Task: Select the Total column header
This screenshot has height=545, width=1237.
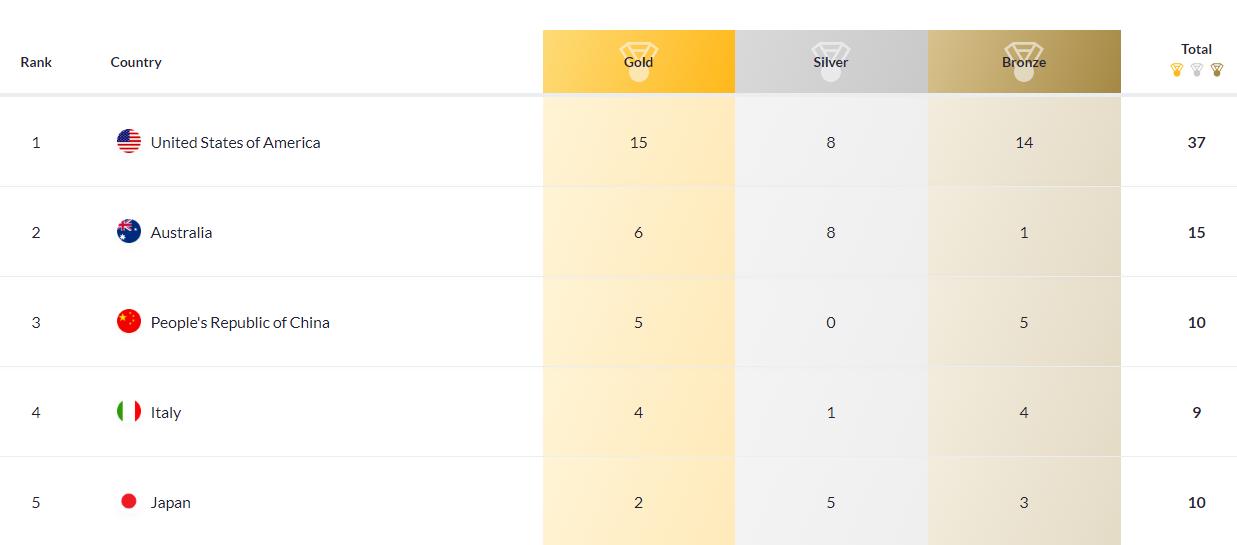Action: click(x=1197, y=49)
